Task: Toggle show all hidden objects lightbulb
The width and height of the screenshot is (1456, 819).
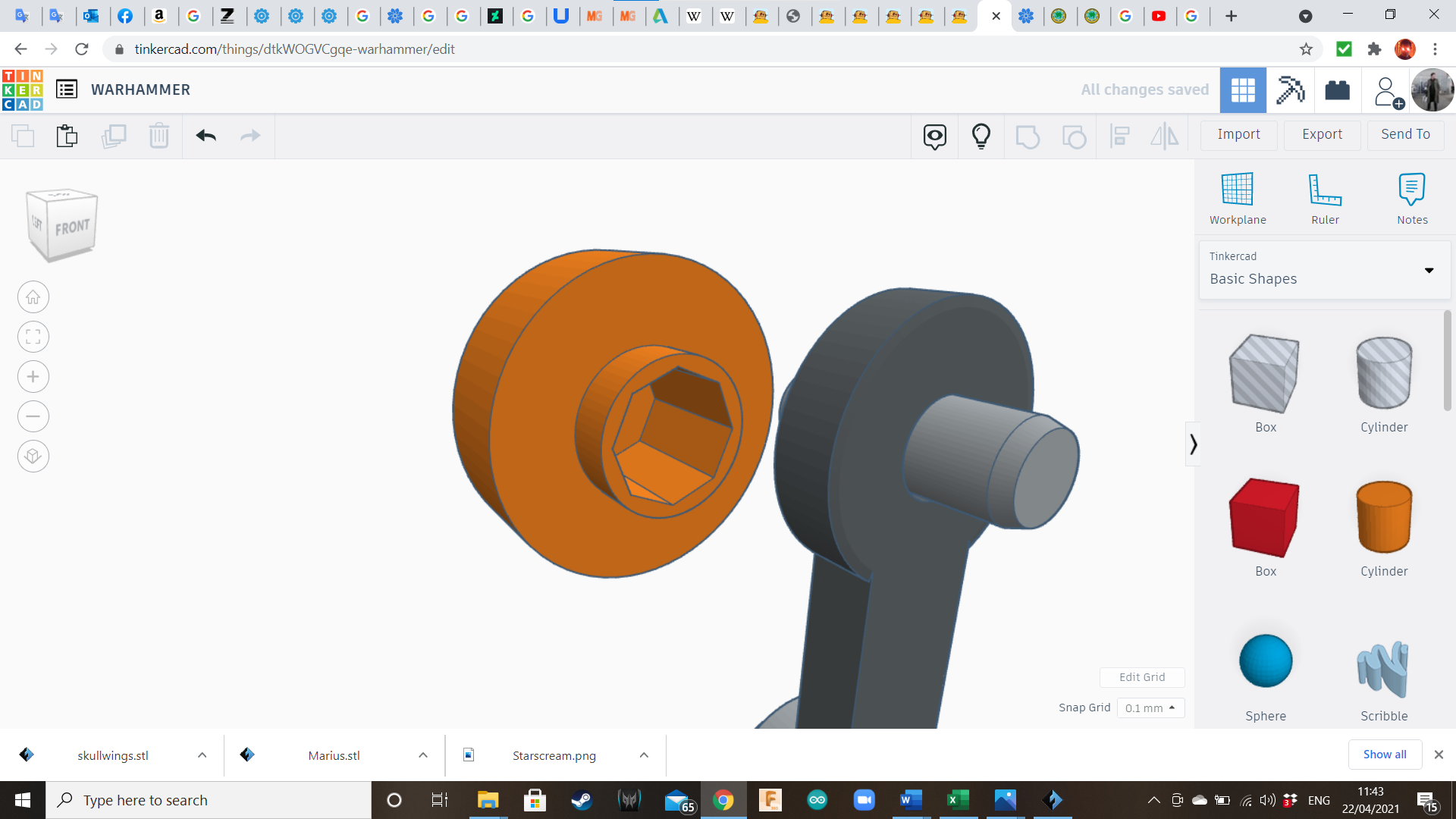Action: [x=981, y=136]
